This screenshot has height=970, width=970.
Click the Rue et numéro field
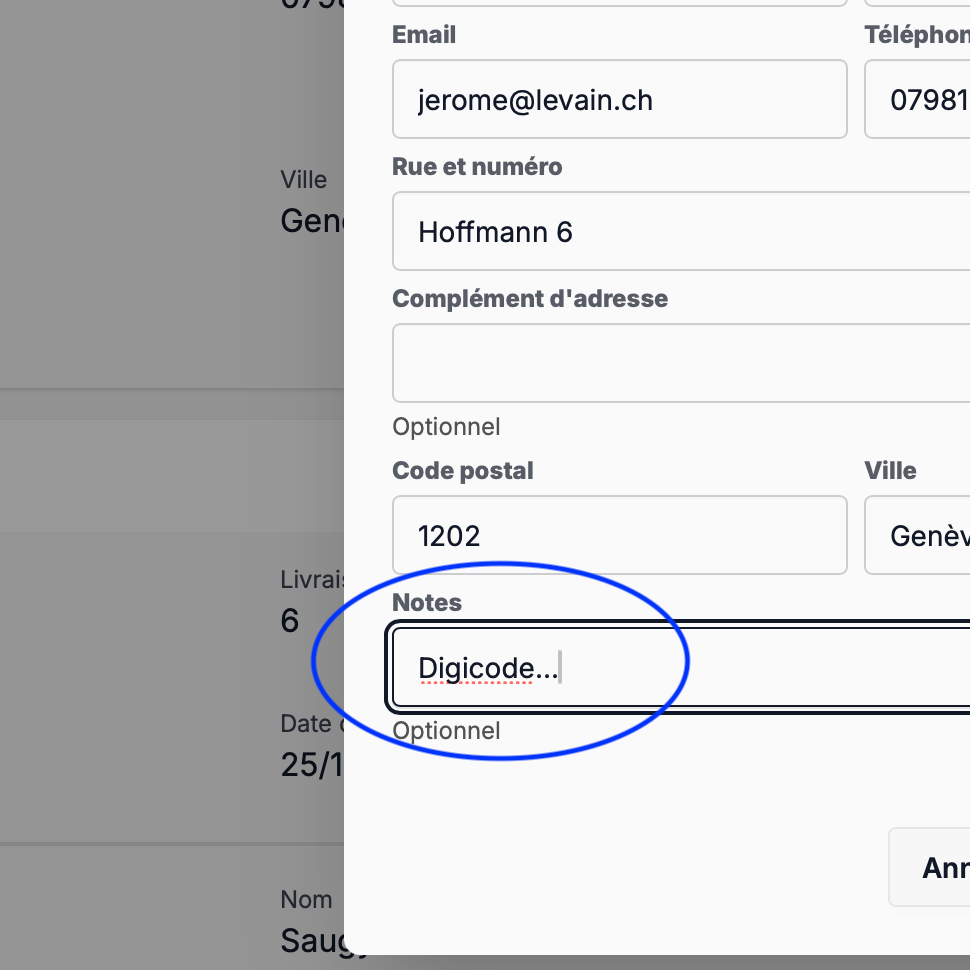click(680, 232)
